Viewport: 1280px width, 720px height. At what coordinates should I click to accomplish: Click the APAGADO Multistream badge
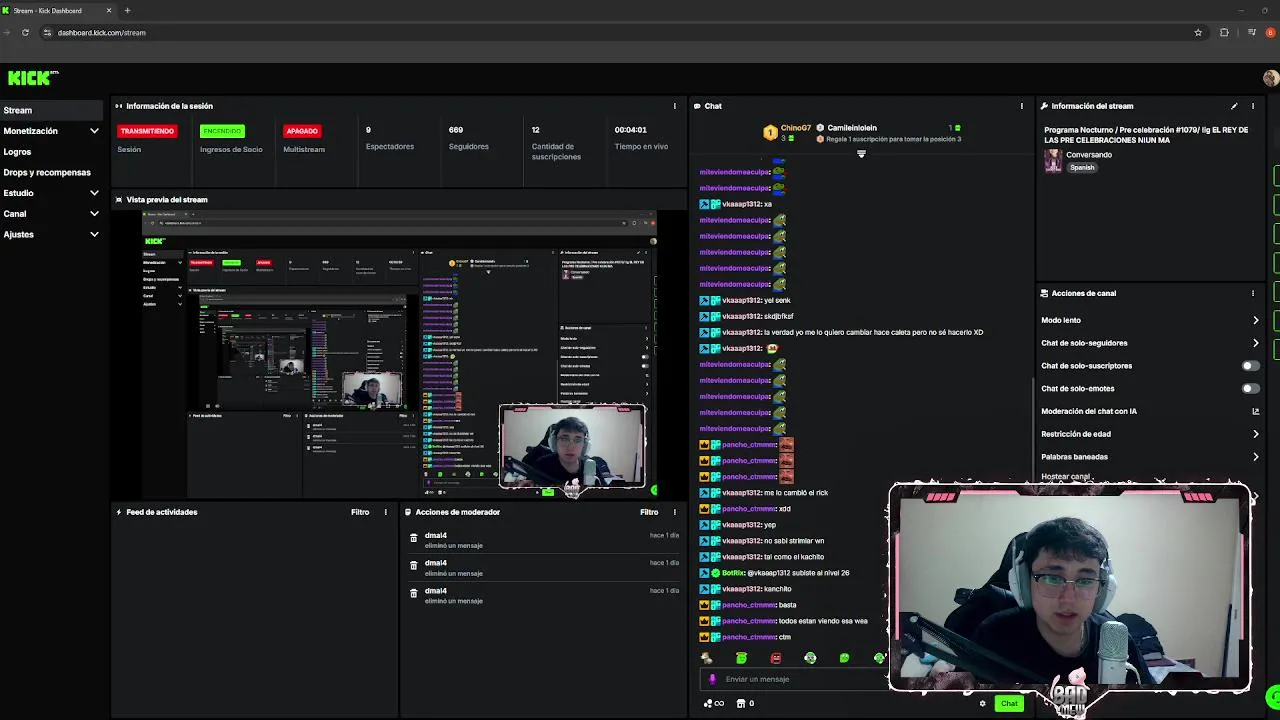pyautogui.click(x=302, y=131)
